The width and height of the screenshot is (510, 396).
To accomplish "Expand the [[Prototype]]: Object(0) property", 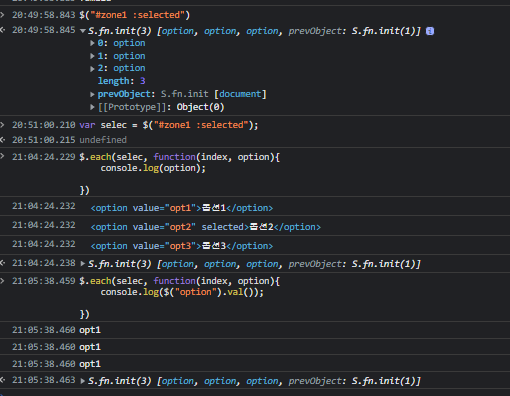I will (92, 107).
